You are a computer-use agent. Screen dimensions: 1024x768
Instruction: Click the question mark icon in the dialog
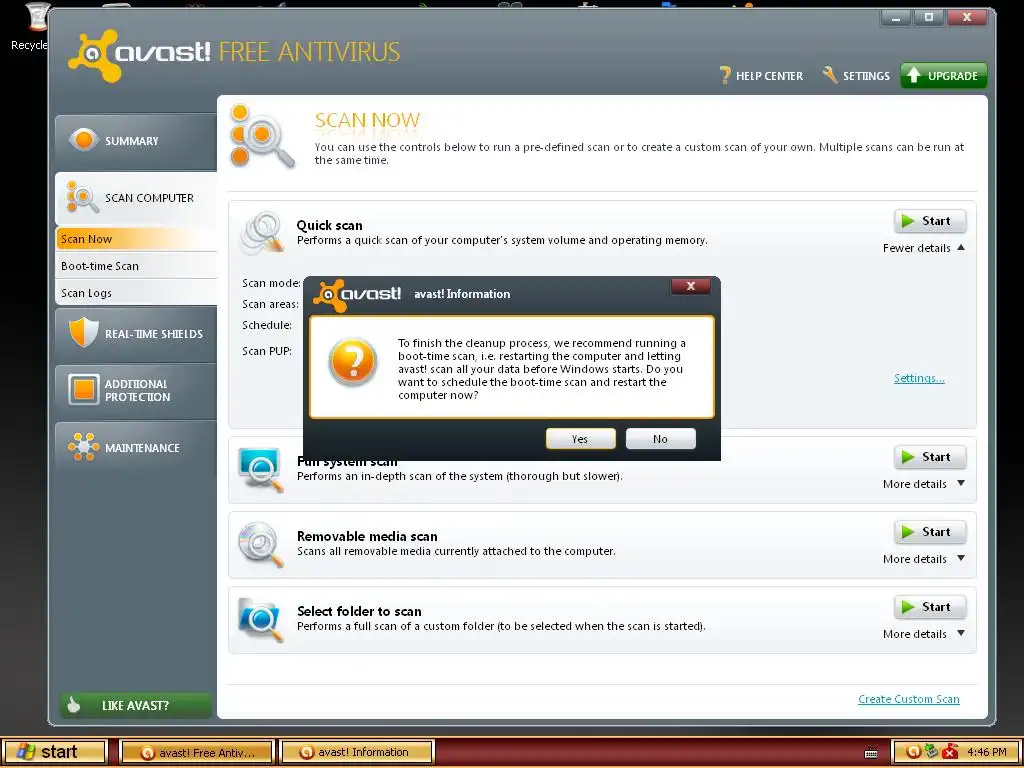pyautogui.click(x=353, y=362)
